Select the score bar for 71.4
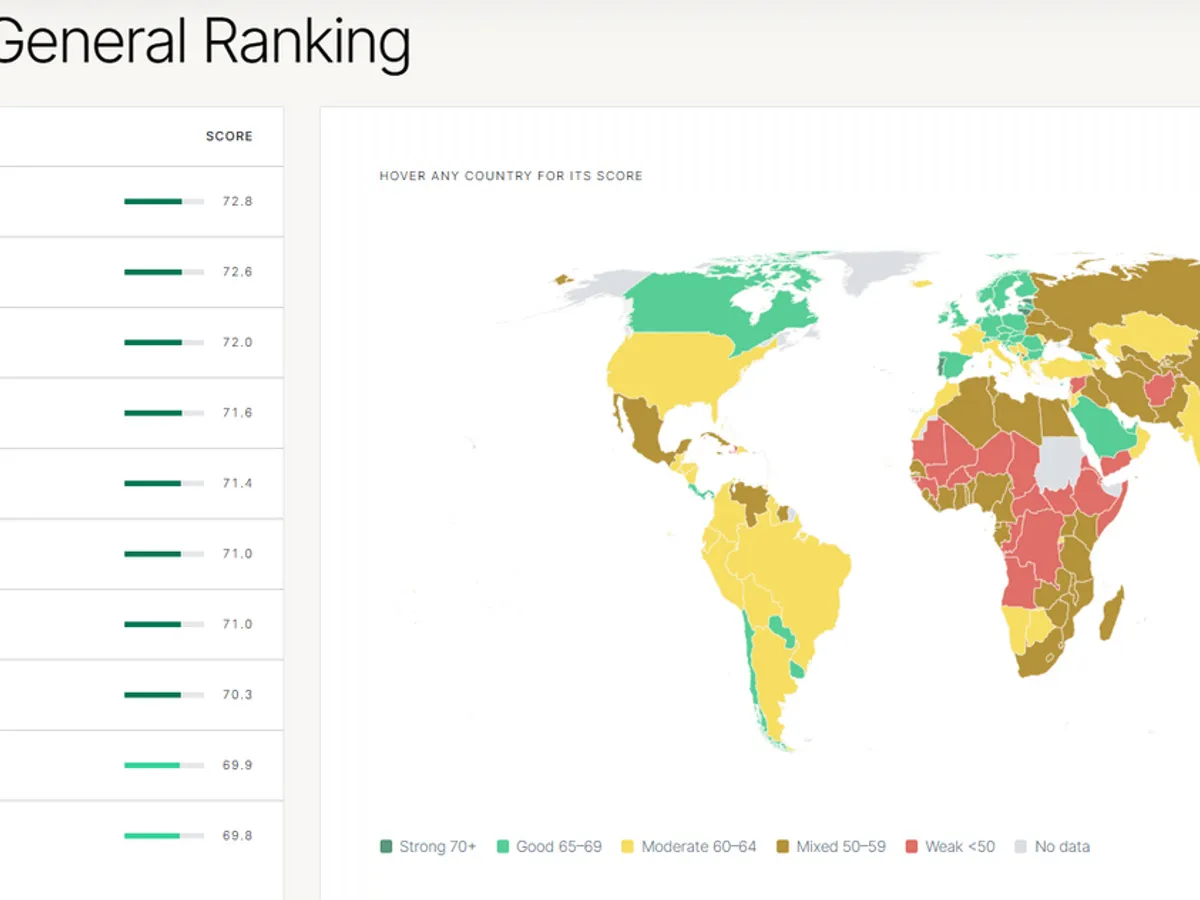This screenshot has height=900, width=1200. click(164, 483)
